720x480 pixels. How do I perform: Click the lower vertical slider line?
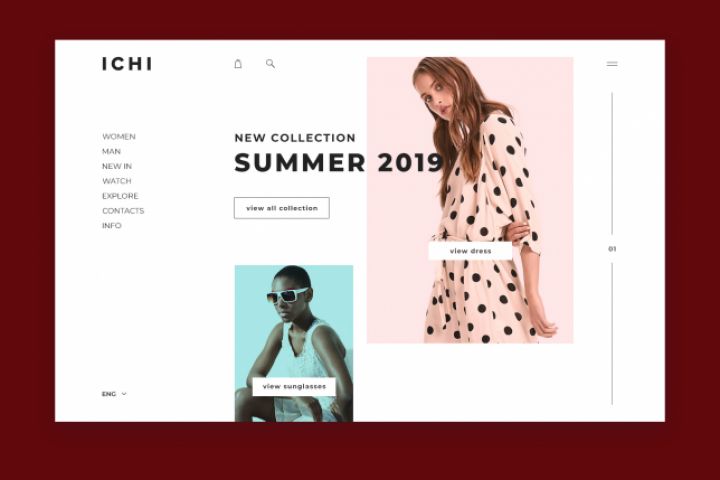click(612, 334)
